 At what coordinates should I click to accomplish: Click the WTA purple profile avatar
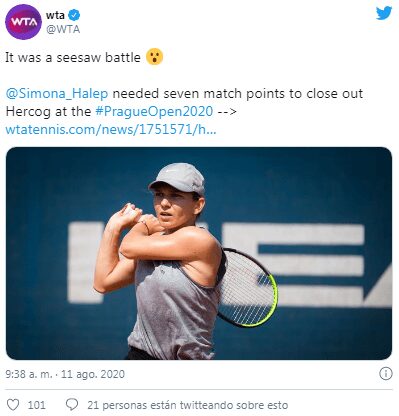point(23,22)
